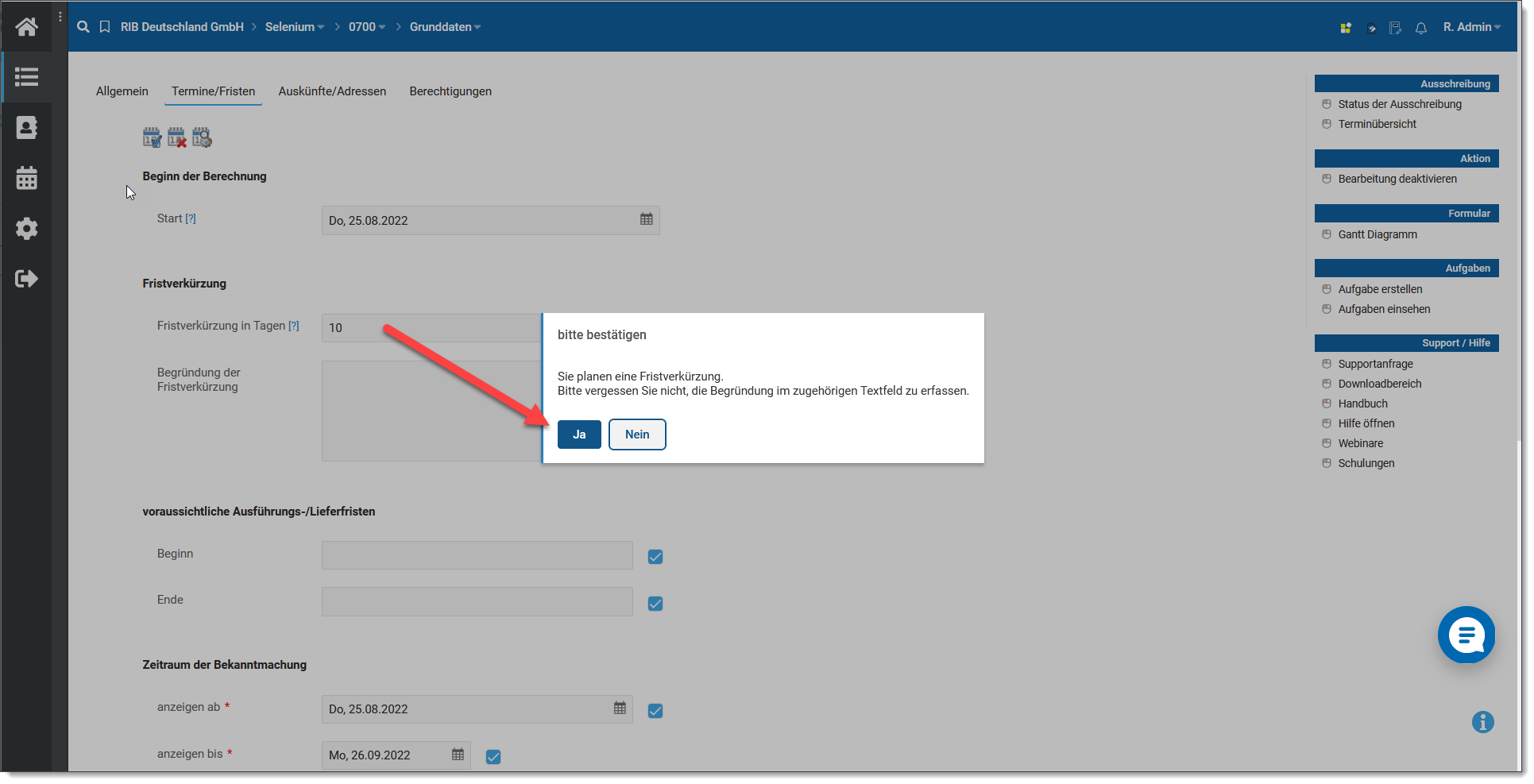Open the Handbuch link
The image size is (1534, 784).
(x=1362, y=404)
